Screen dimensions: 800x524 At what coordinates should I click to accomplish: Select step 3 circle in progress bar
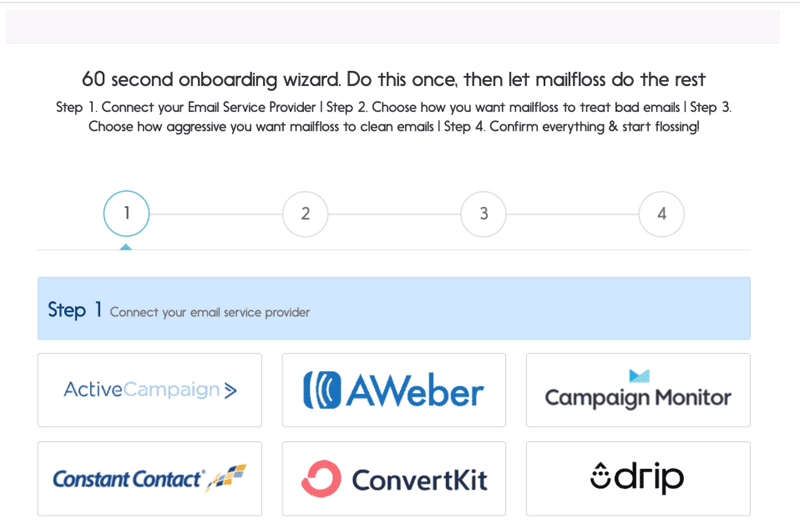[483, 213]
